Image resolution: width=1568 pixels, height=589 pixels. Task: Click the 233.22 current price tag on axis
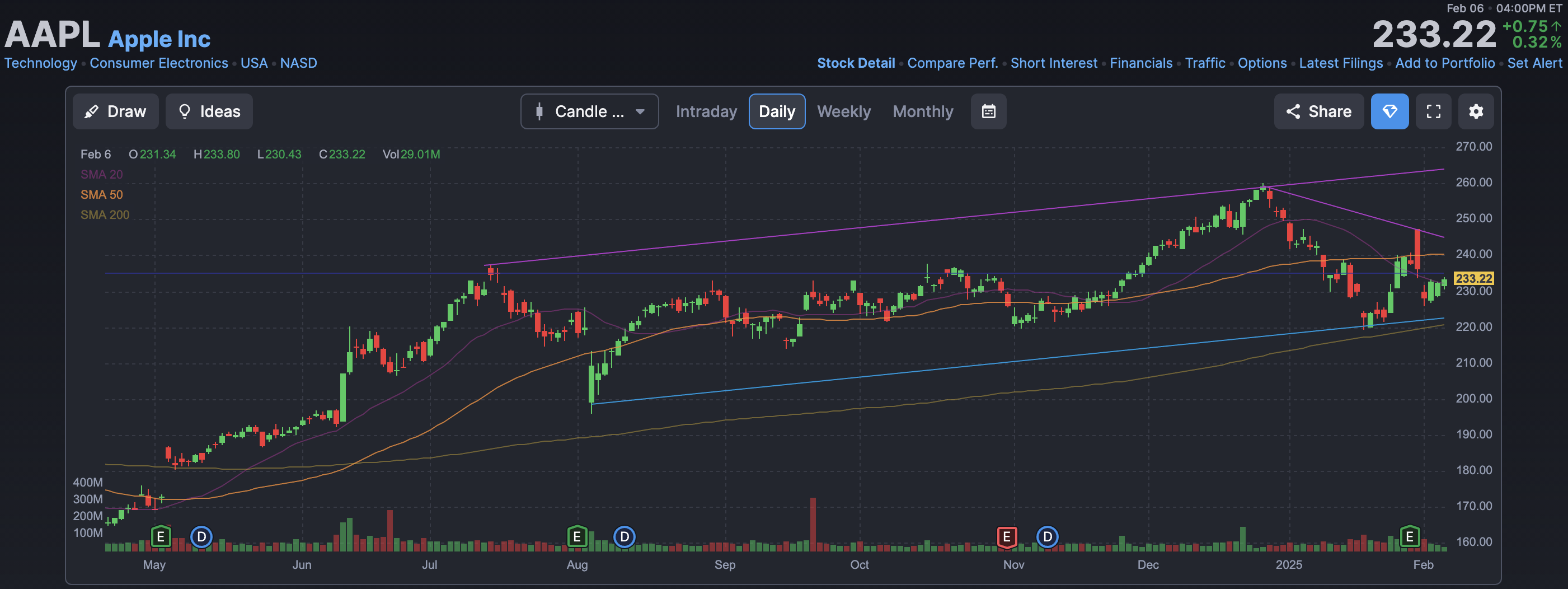[1473, 278]
